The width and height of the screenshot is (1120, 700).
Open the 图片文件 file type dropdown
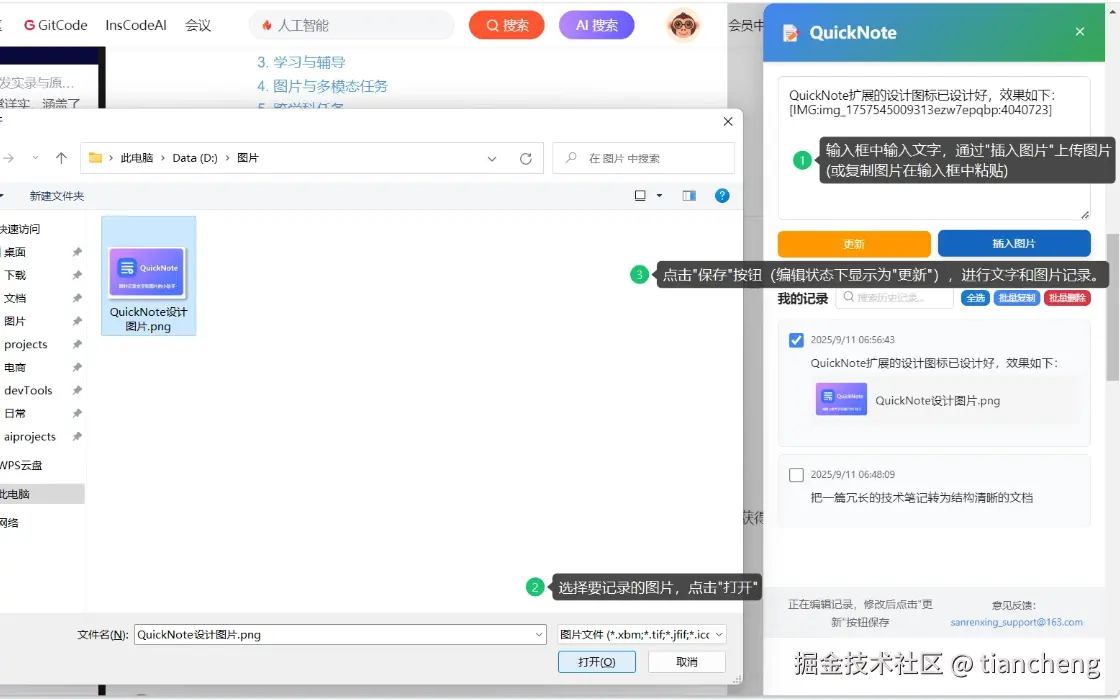tap(640, 633)
